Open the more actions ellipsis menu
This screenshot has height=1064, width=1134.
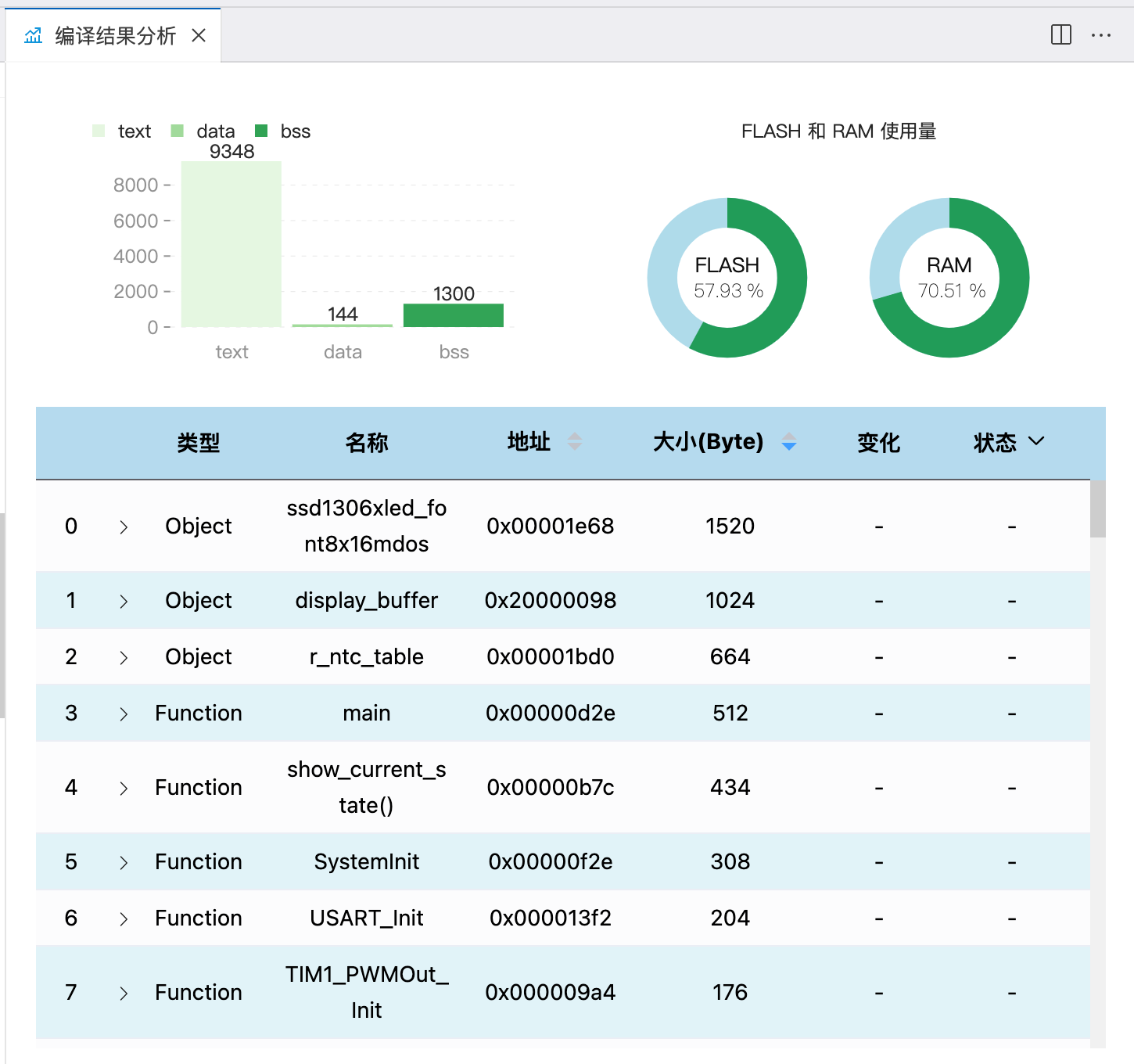tap(1100, 35)
